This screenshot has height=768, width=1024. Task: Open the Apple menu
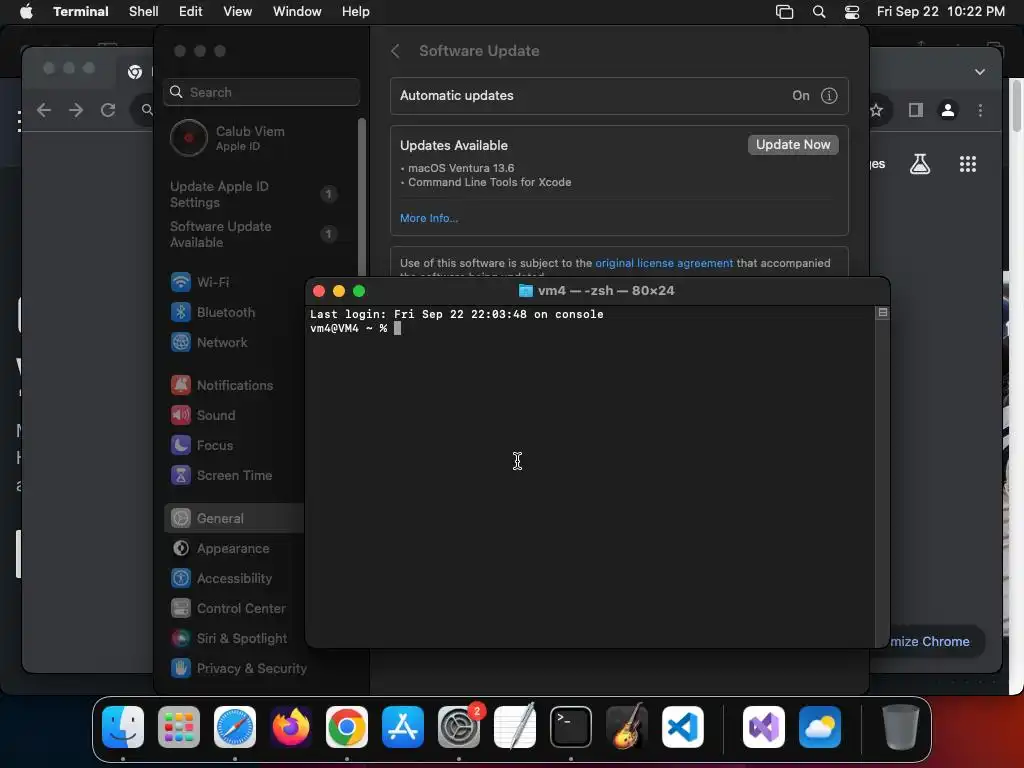(26, 12)
